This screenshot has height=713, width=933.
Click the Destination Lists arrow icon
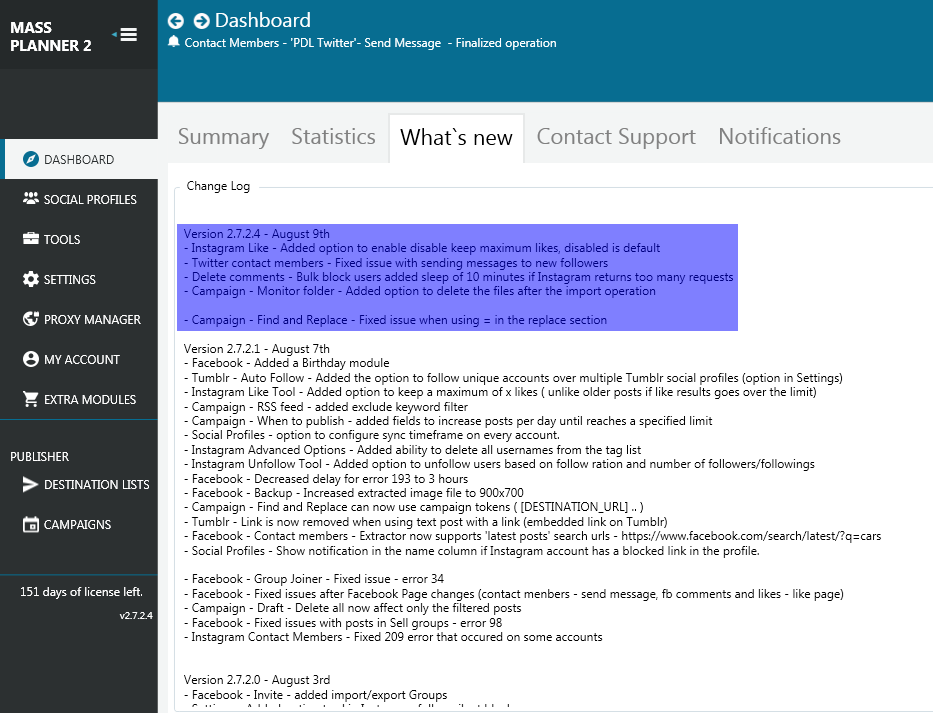point(30,484)
